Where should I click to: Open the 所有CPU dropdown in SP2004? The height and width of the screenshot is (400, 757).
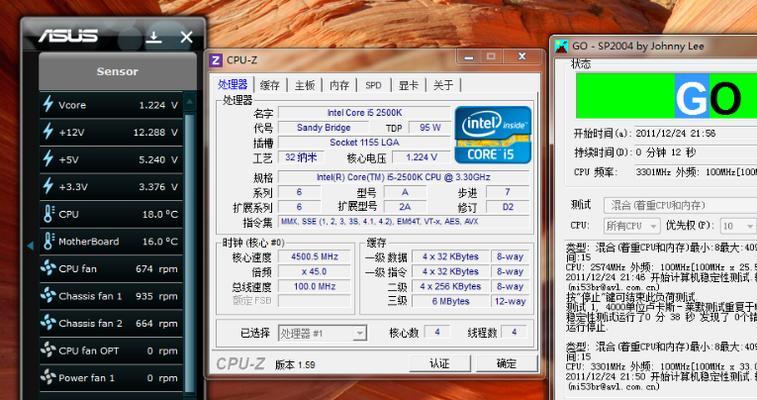[631, 226]
